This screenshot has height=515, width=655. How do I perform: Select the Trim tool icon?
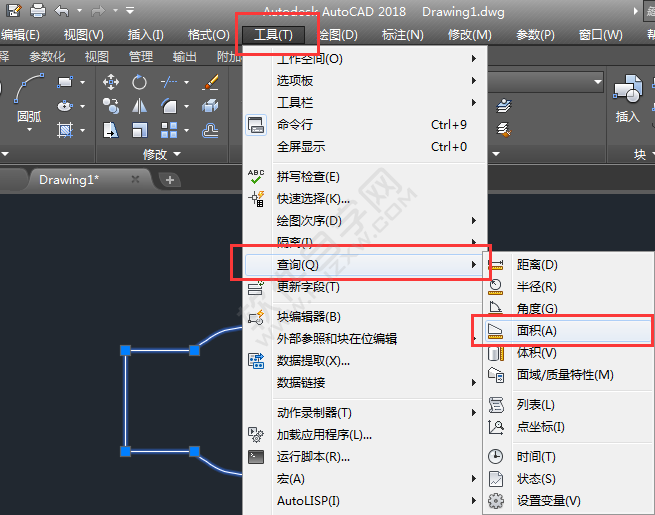[169, 82]
